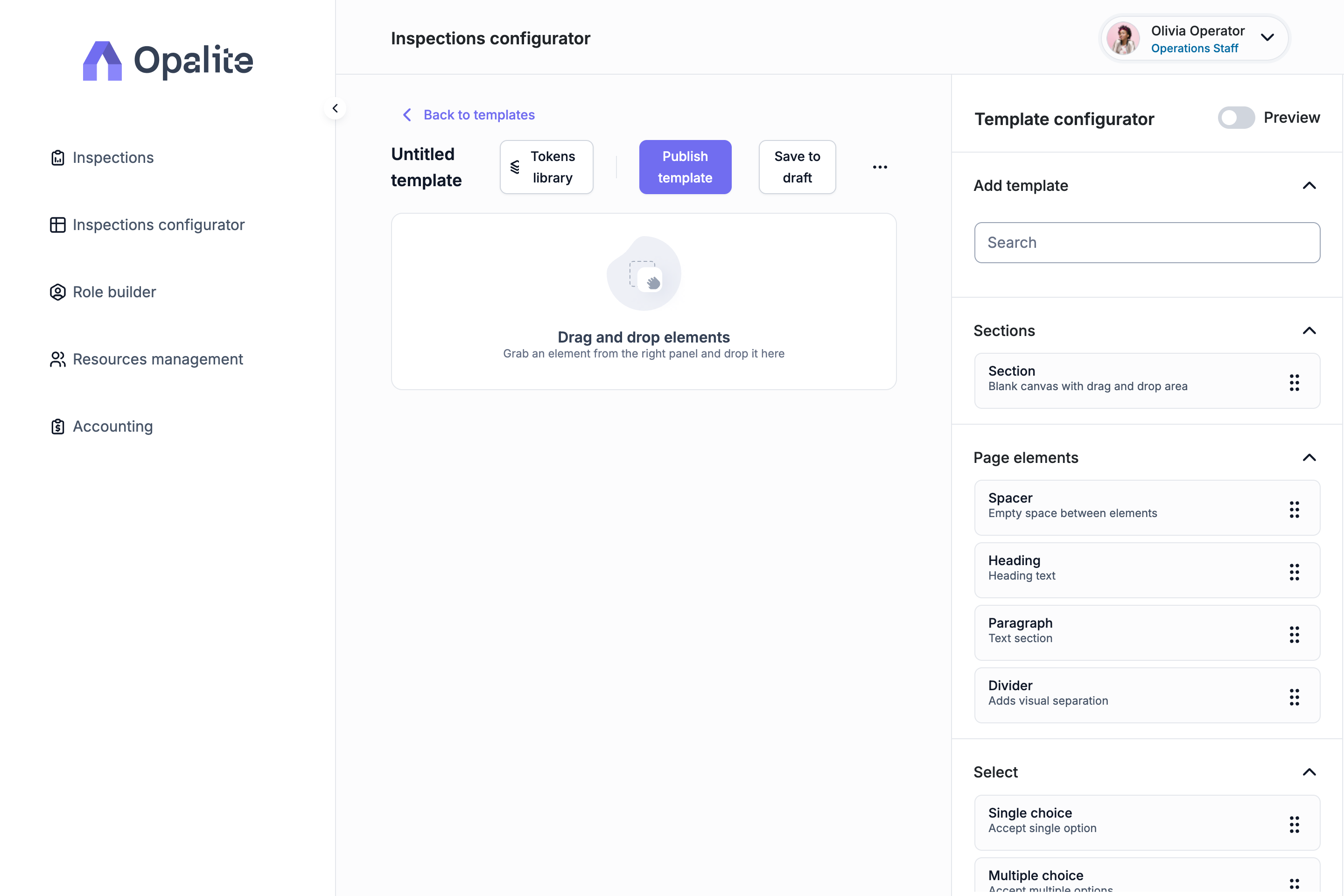Open Accounting in the sidebar
This screenshot has height=896, width=1344.
(x=102, y=427)
